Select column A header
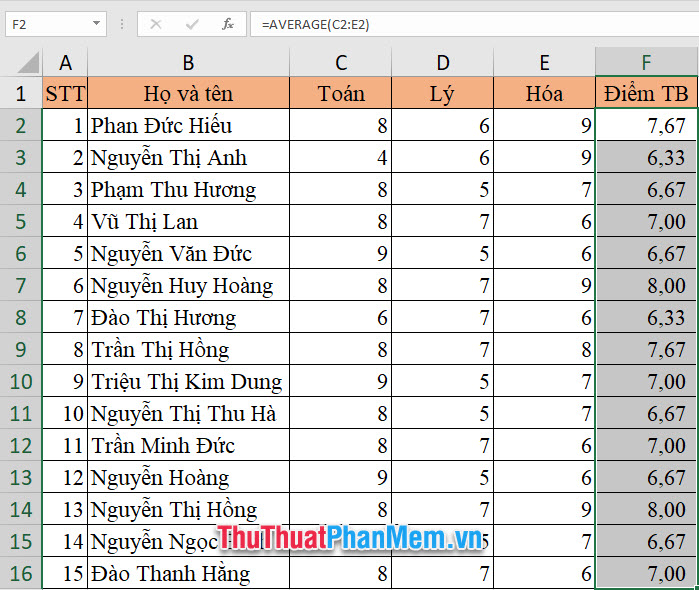 coord(65,62)
